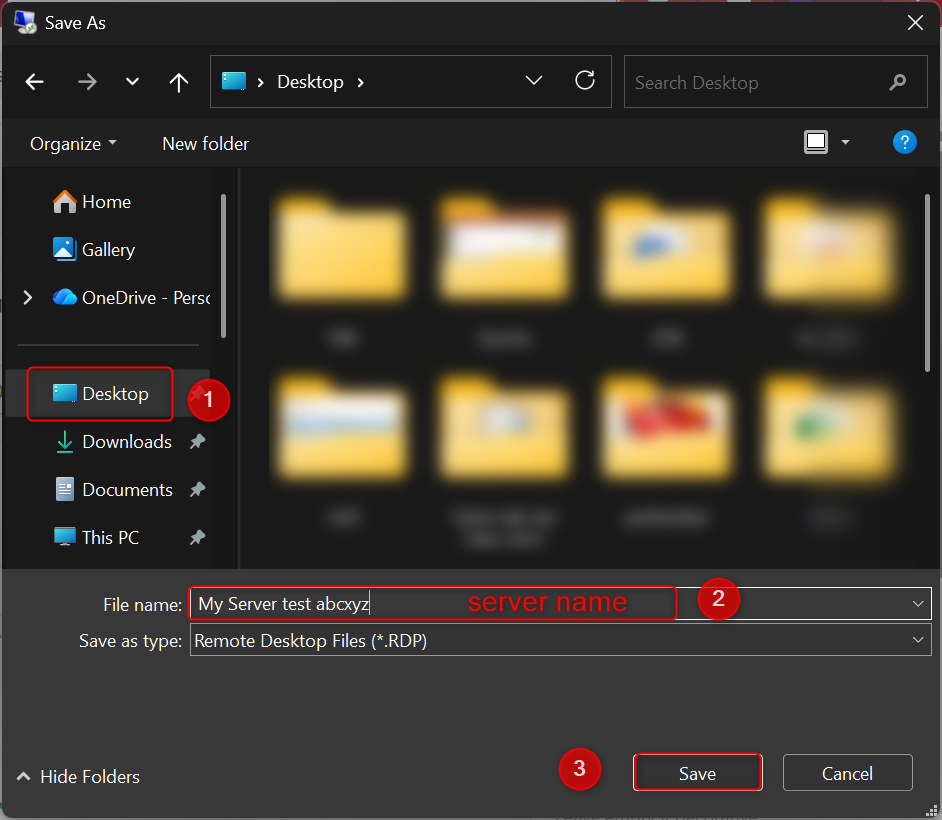
Task: Click the search magnifier icon
Action: pyautogui.click(x=898, y=83)
